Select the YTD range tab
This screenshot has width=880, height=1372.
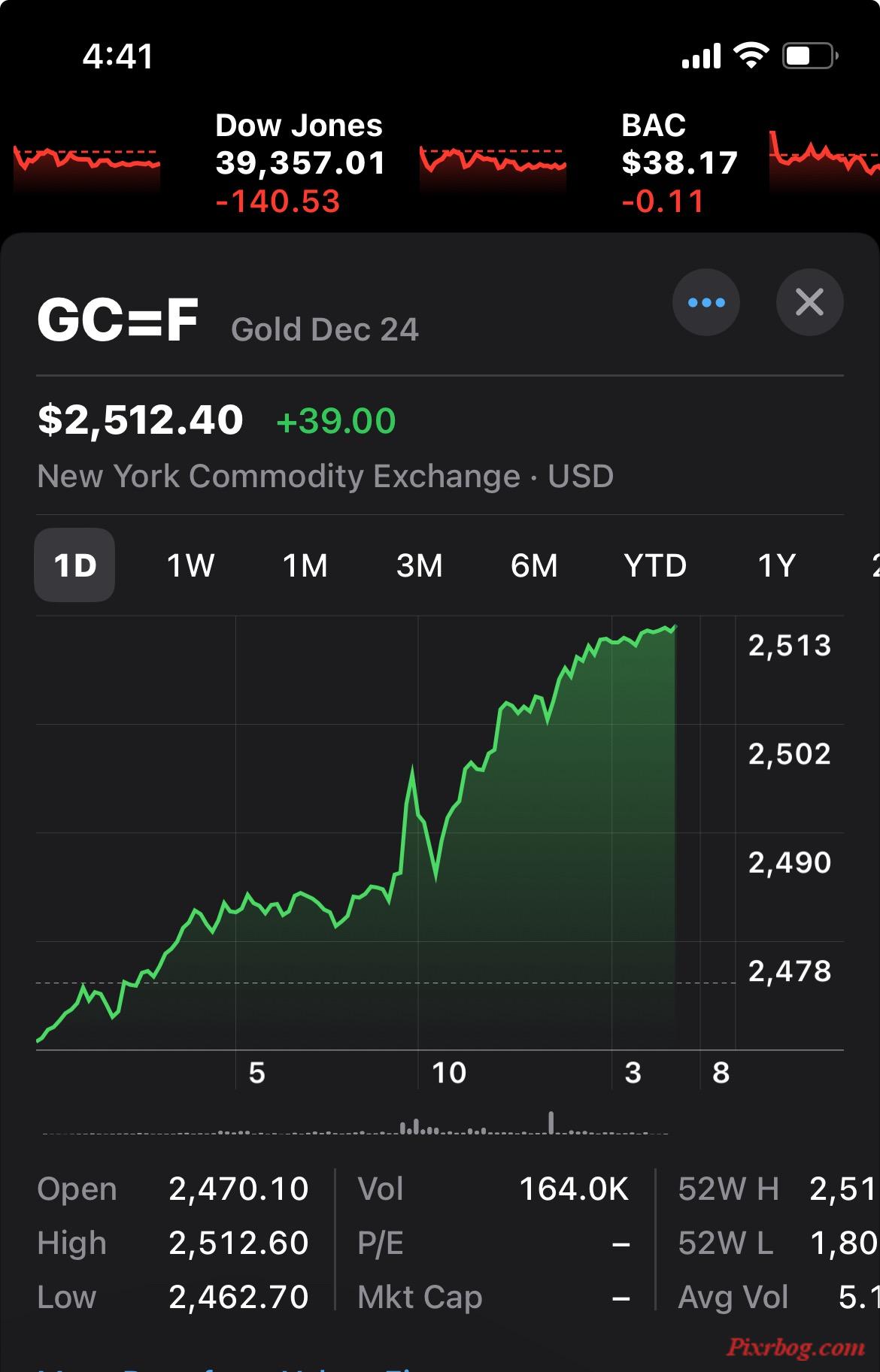[x=655, y=565]
